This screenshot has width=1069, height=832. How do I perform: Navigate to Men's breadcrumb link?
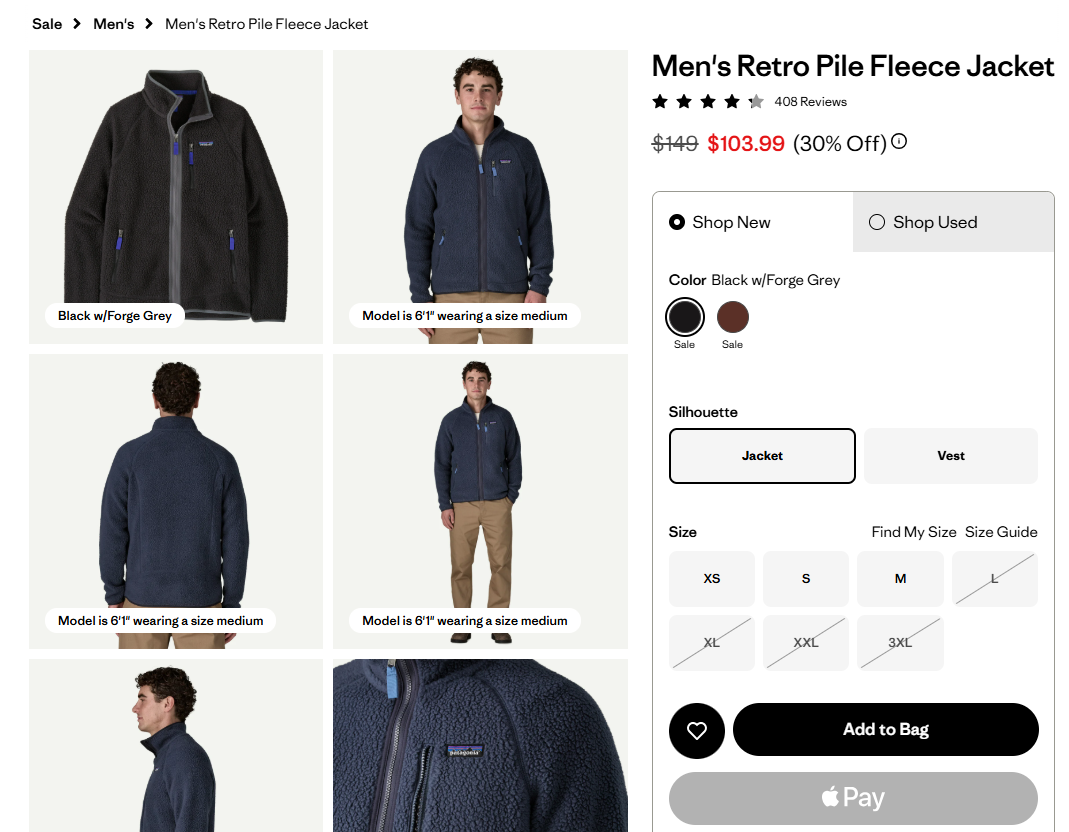point(113,23)
